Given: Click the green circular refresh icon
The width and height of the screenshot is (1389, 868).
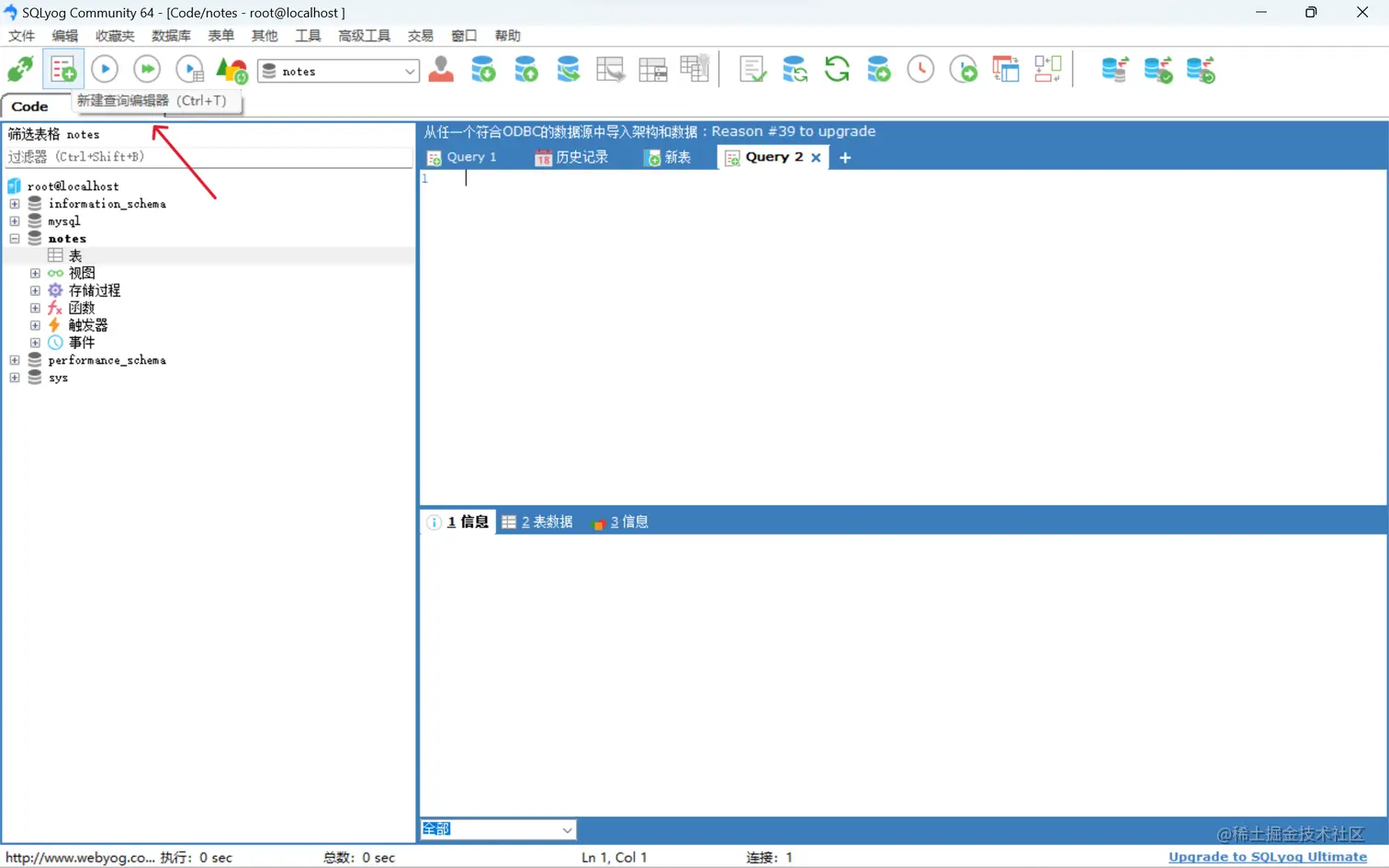Looking at the screenshot, I should coord(837,70).
